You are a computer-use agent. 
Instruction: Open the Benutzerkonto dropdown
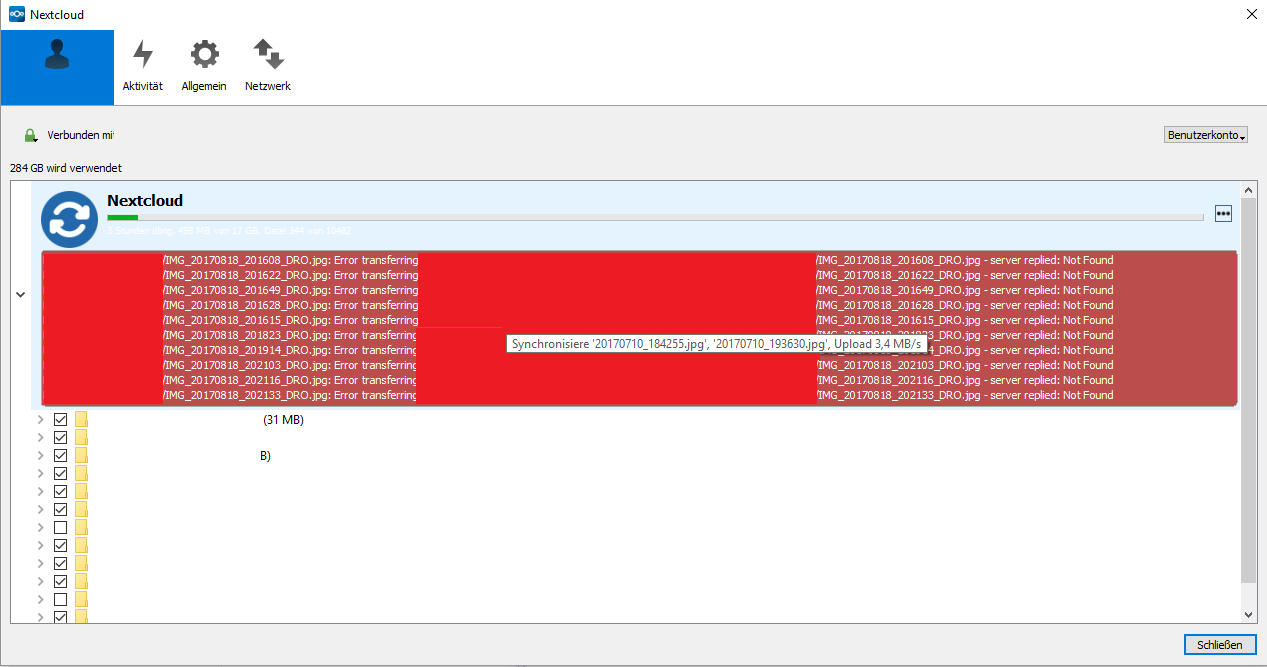click(1207, 135)
